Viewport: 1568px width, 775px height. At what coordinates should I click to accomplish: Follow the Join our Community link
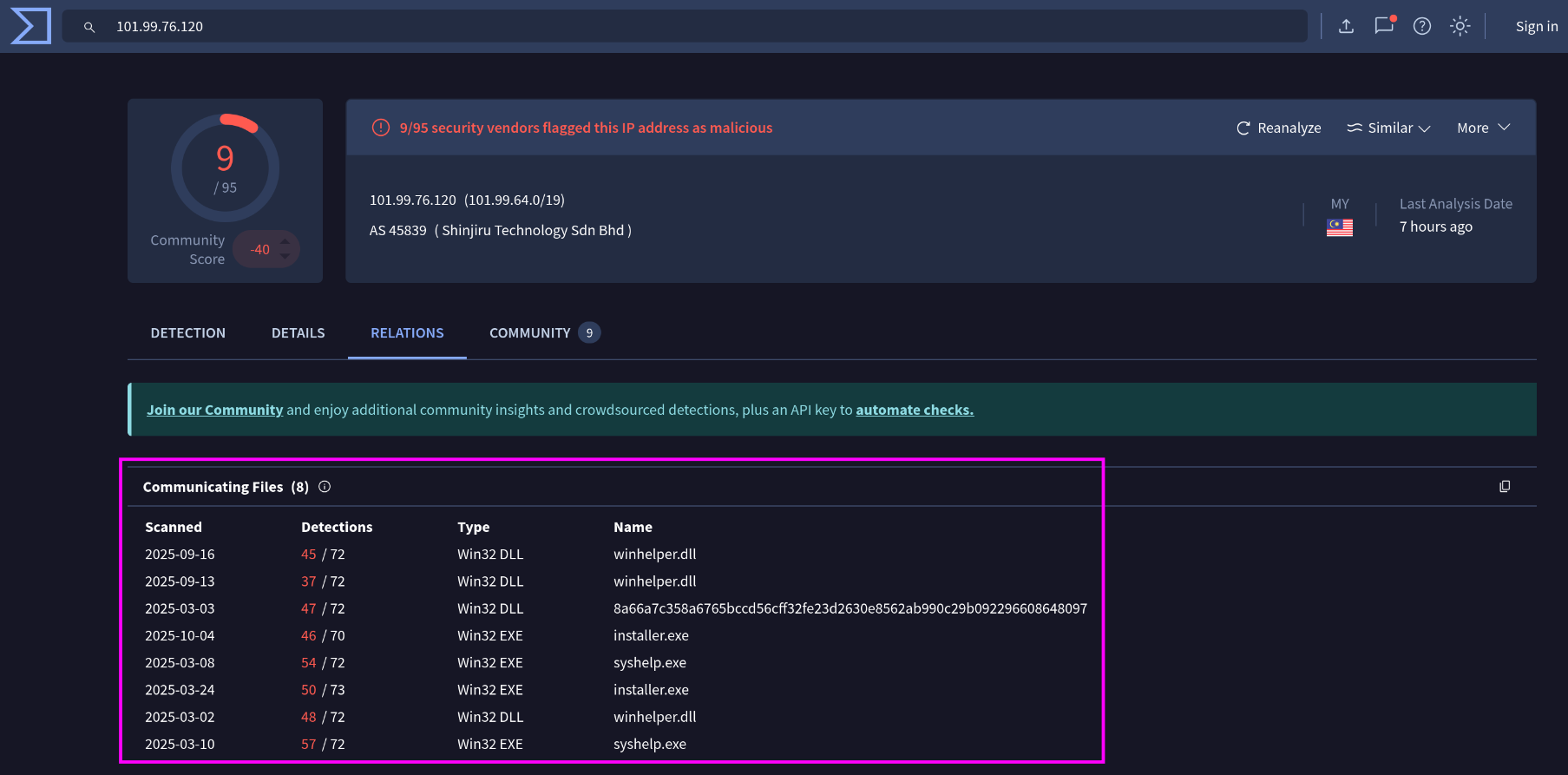click(x=214, y=410)
